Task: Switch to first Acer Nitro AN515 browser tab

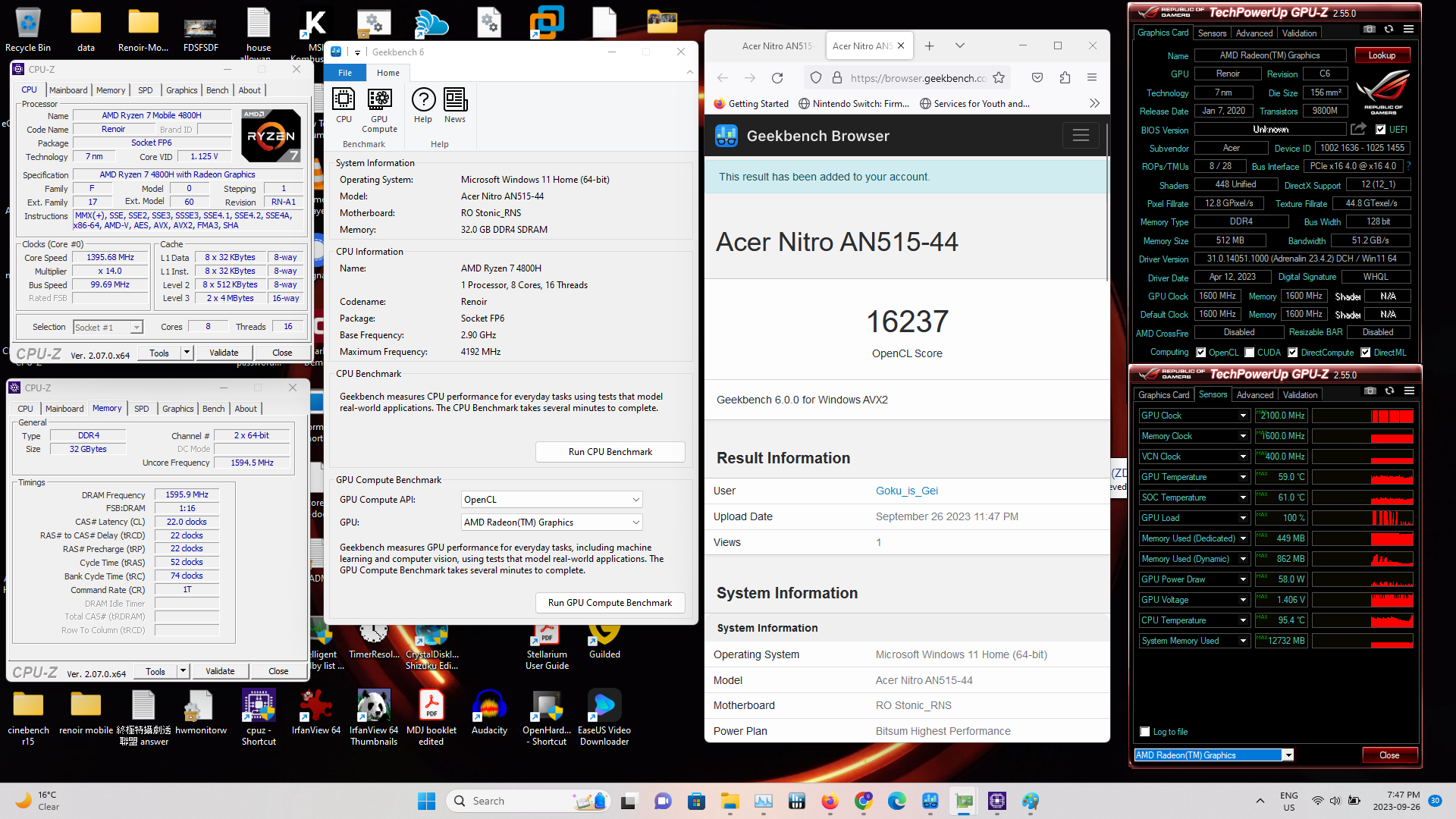Action: tap(777, 46)
